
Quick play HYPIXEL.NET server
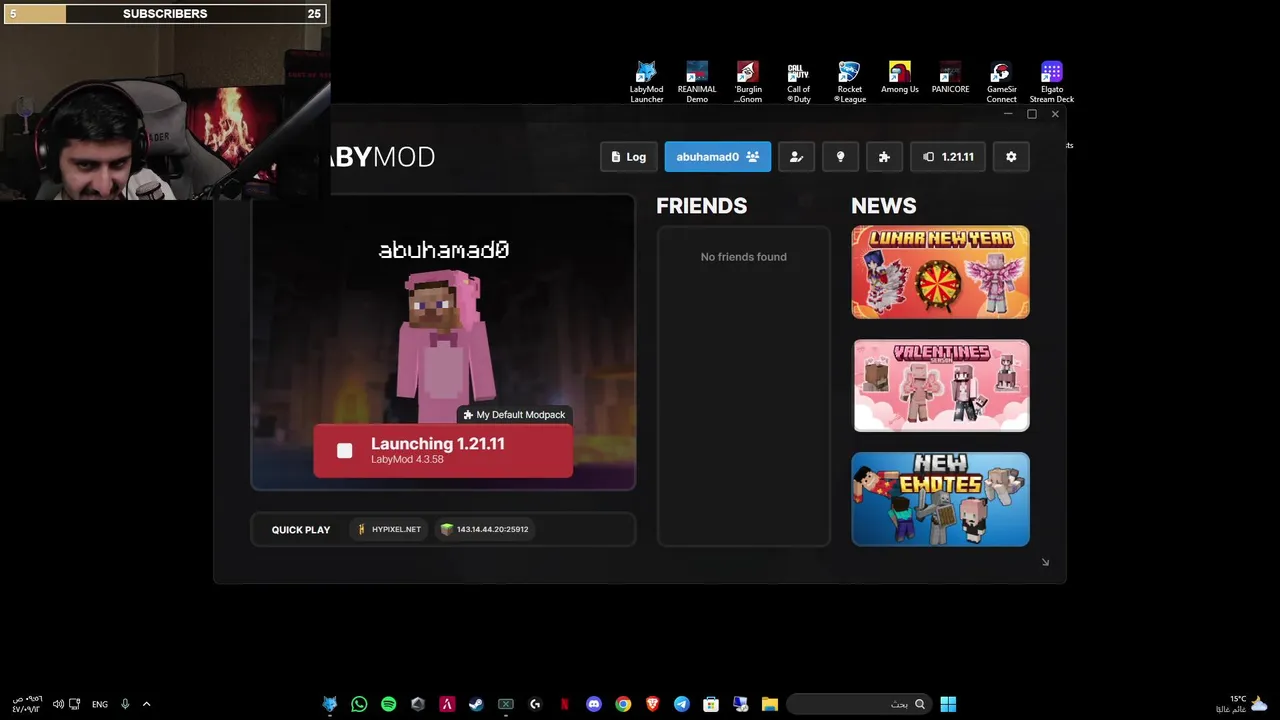point(390,530)
